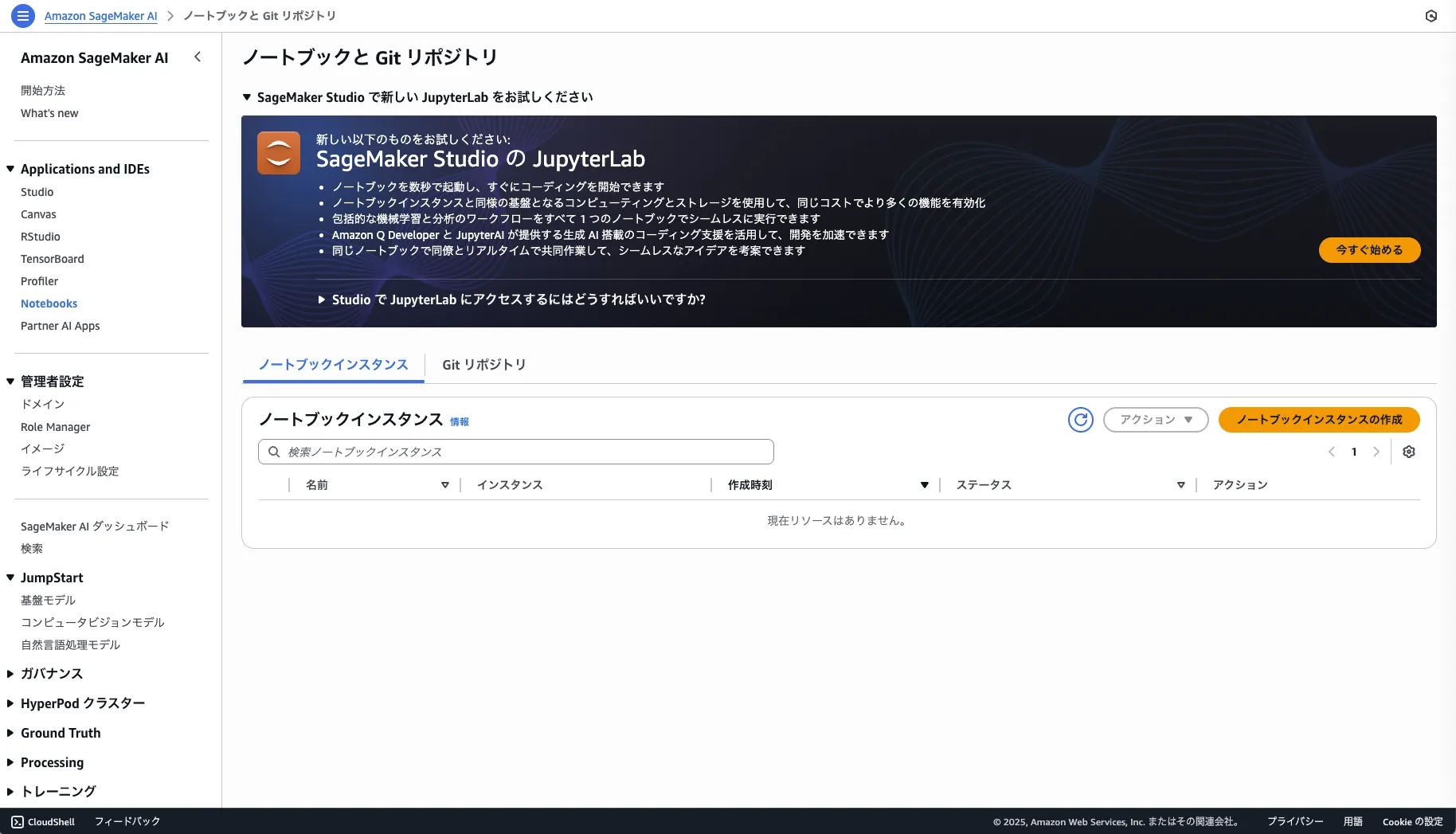Viewport: 1456px width, 834px height.
Task: Expand HyperPod クラスター section
Action: tap(10, 703)
